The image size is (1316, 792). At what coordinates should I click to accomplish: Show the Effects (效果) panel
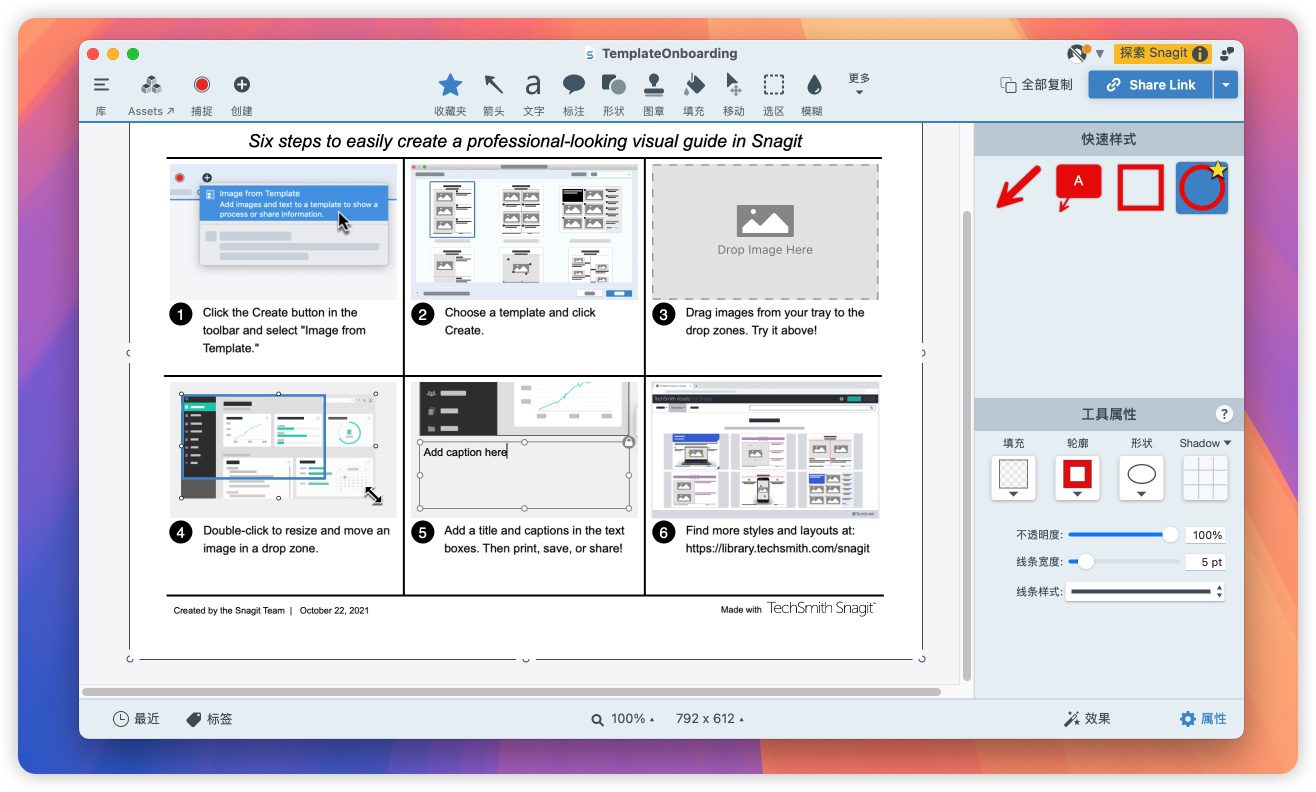1087,719
